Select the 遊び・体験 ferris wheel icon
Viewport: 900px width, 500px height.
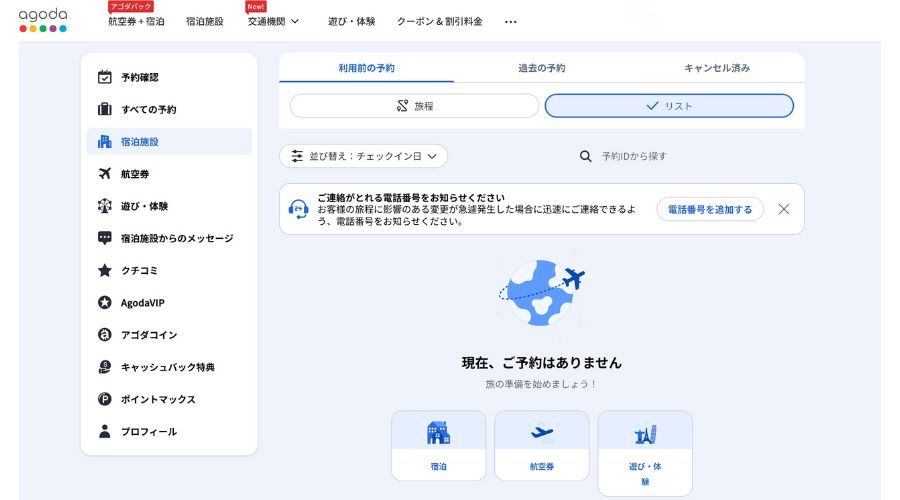[104, 206]
